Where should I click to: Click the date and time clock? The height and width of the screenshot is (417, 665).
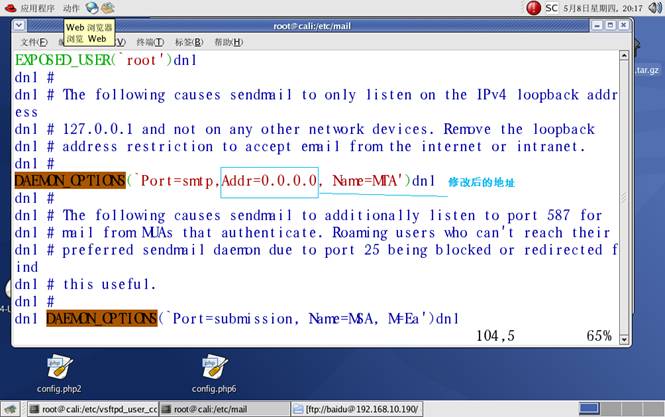coord(606,8)
